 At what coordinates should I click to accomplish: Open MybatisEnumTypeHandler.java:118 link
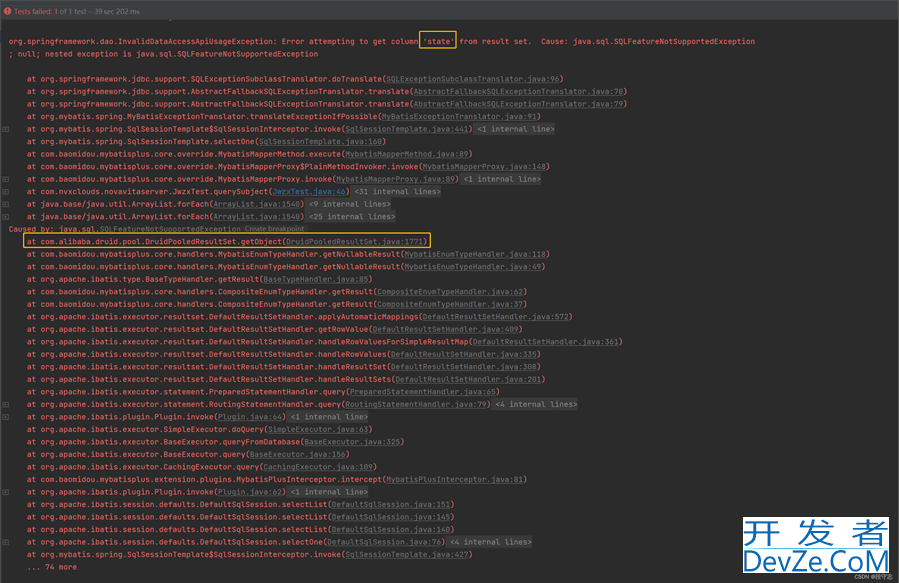point(475,254)
